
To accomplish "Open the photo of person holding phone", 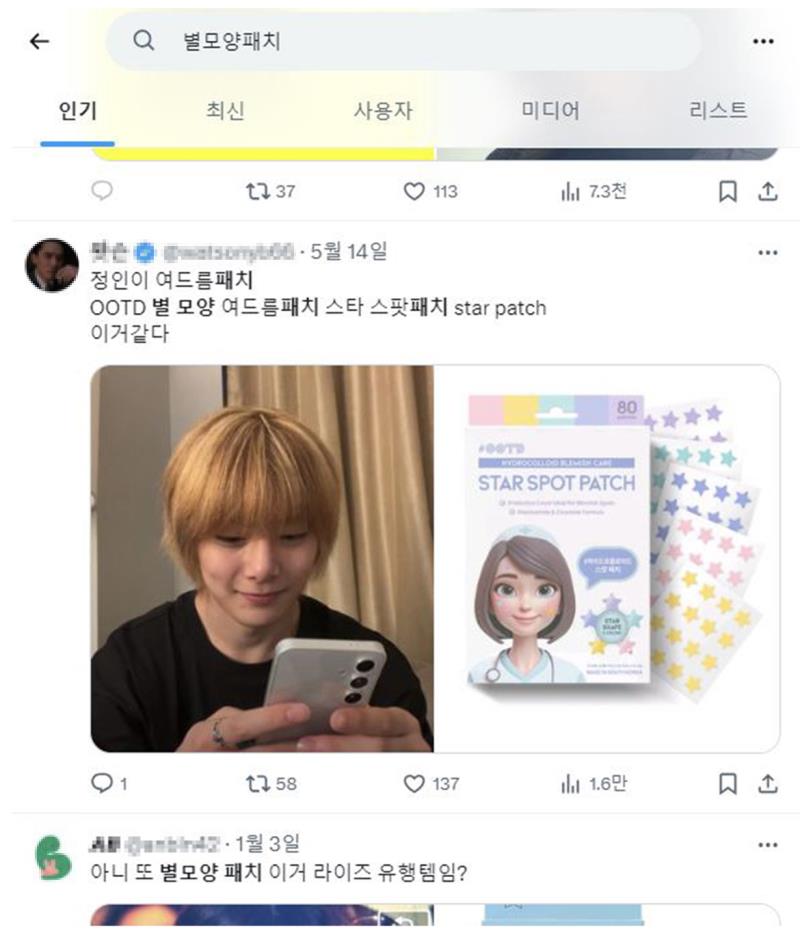I will (x=262, y=559).
